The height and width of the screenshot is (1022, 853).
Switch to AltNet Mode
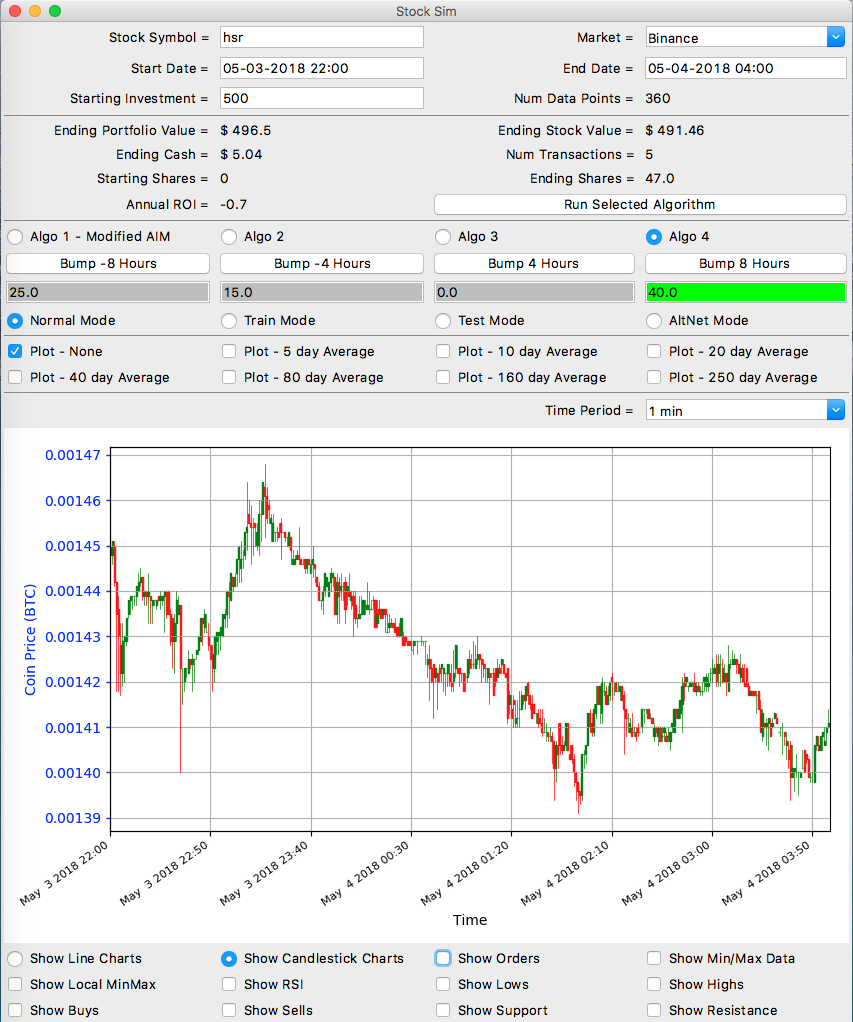(654, 321)
